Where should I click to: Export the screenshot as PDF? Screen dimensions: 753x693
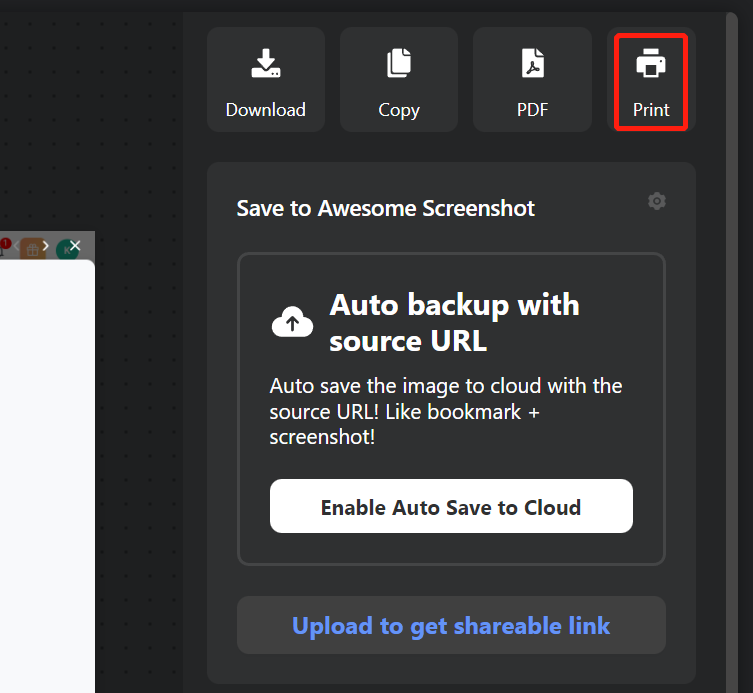coord(532,80)
